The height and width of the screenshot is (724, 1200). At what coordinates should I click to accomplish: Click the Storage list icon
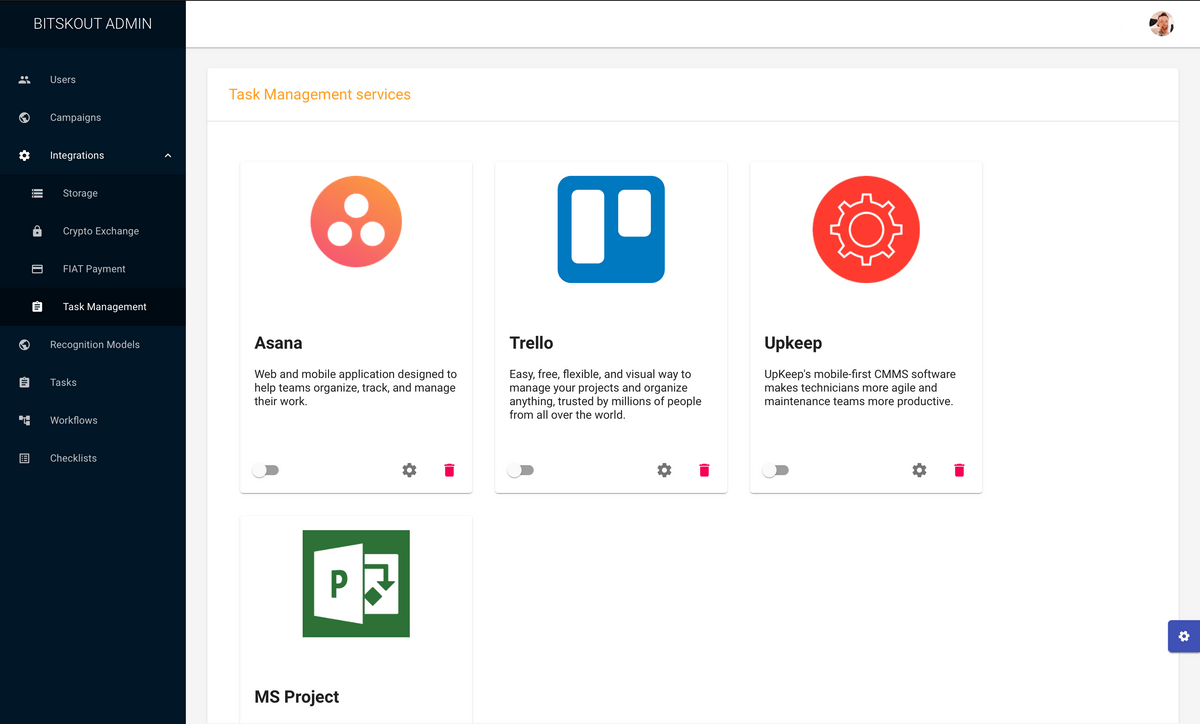coord(37,194)
